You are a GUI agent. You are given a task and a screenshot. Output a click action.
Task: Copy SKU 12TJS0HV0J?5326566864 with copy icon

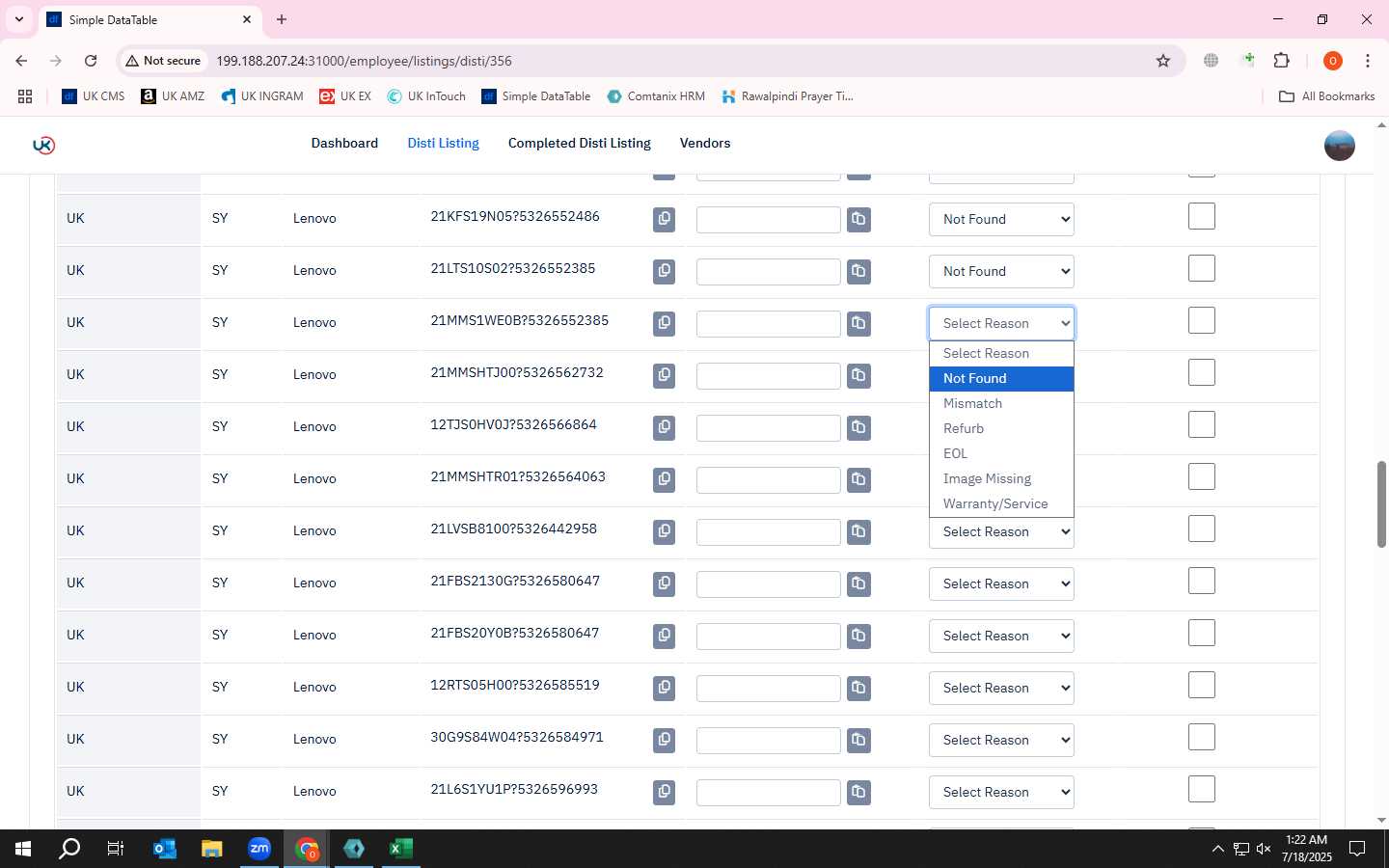click(664, 427)
